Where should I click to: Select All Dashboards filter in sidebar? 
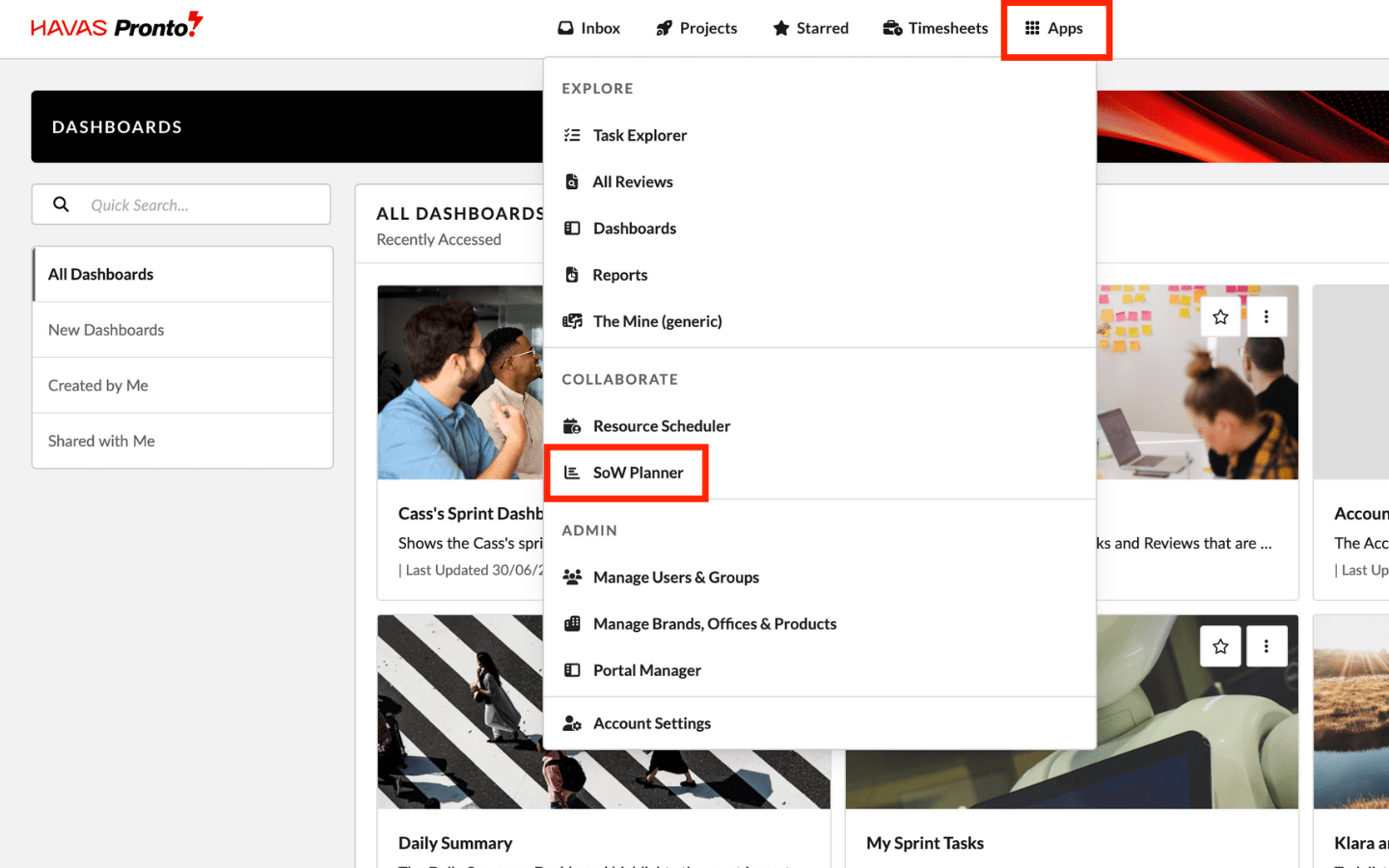pos(182,274)
